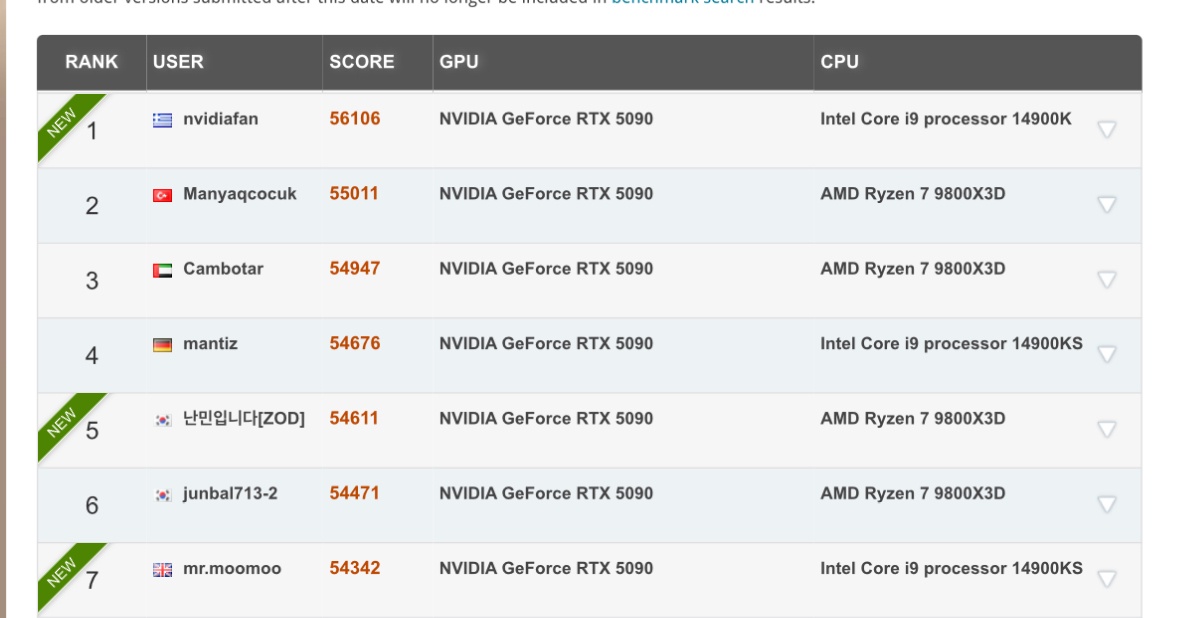Click the CPU column header
Screen dimensions: 1179x618
point(839,62)
